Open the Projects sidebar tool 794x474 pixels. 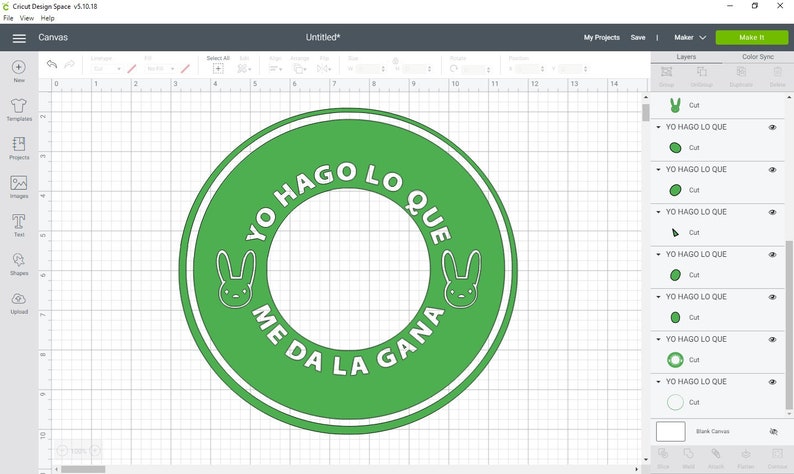click(x=19, y=148)
